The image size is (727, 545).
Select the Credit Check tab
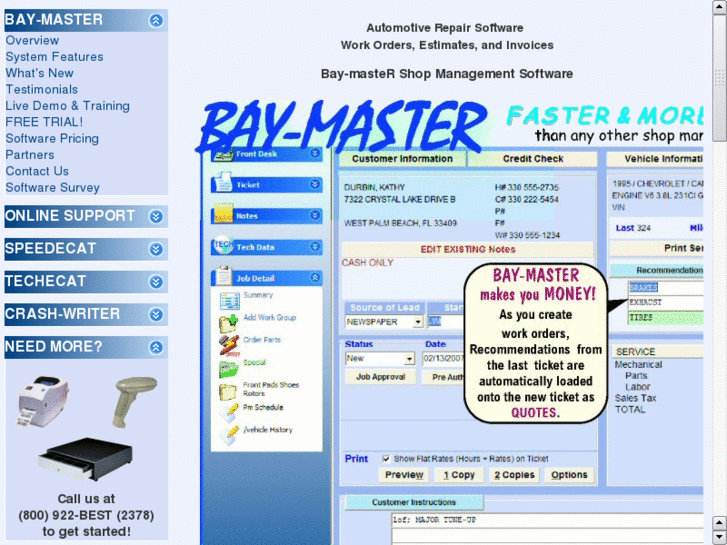point(533,159)
